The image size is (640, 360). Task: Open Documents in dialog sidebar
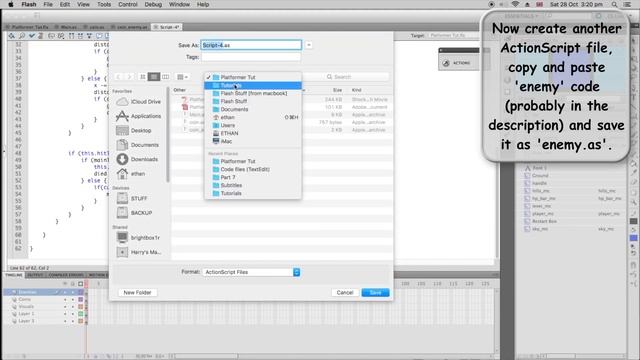(x=139, y=145)
